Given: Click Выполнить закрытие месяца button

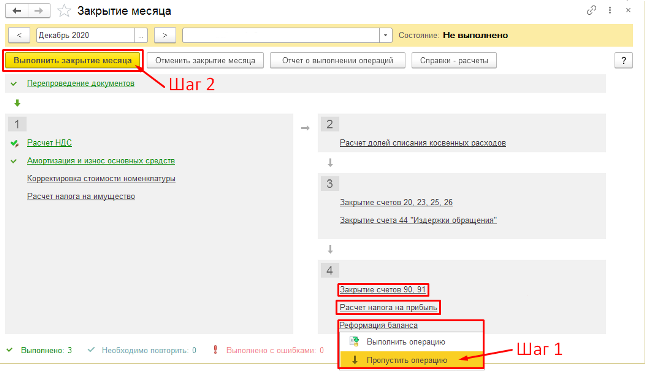Looking at the screenshot, I should coord(73,61).
